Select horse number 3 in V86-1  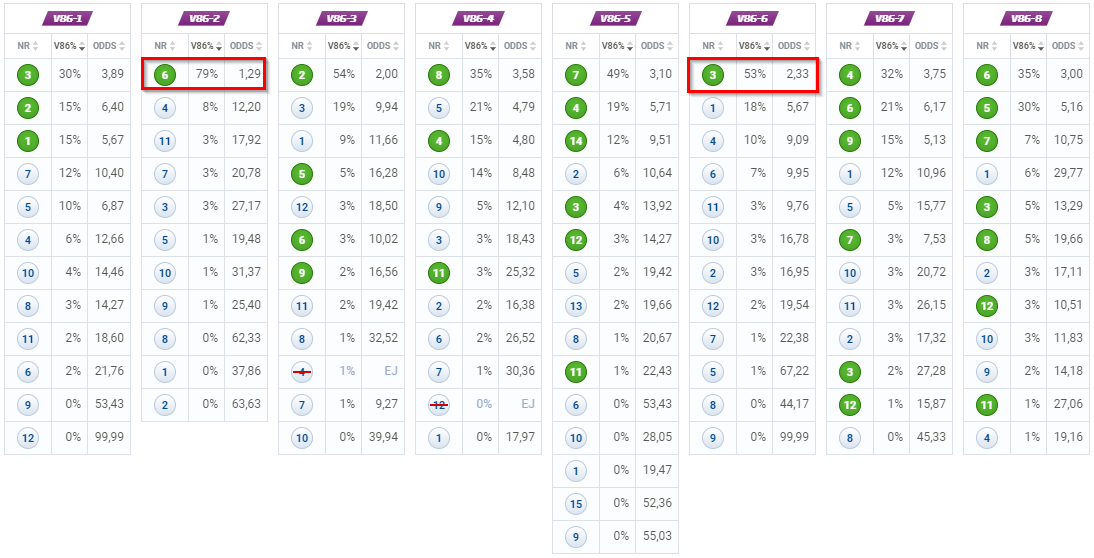[x=28, y=74]
